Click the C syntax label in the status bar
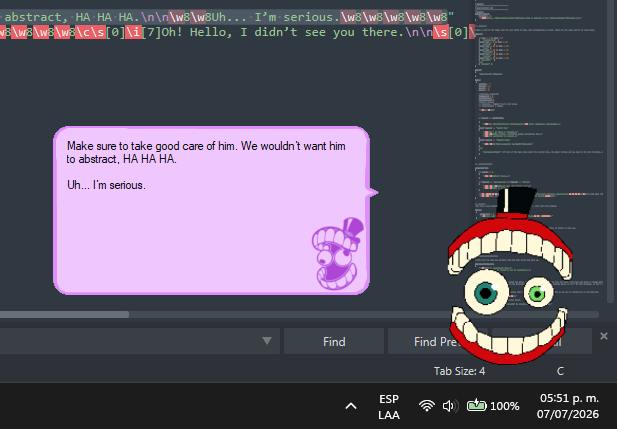 [560, 371]
